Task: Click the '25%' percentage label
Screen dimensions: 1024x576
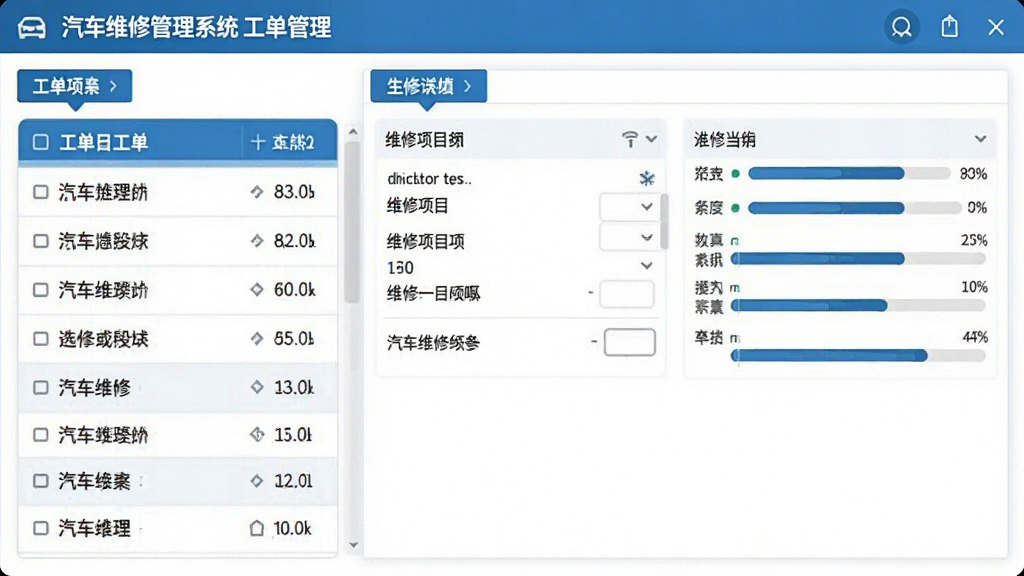Action: coord(974,240)
